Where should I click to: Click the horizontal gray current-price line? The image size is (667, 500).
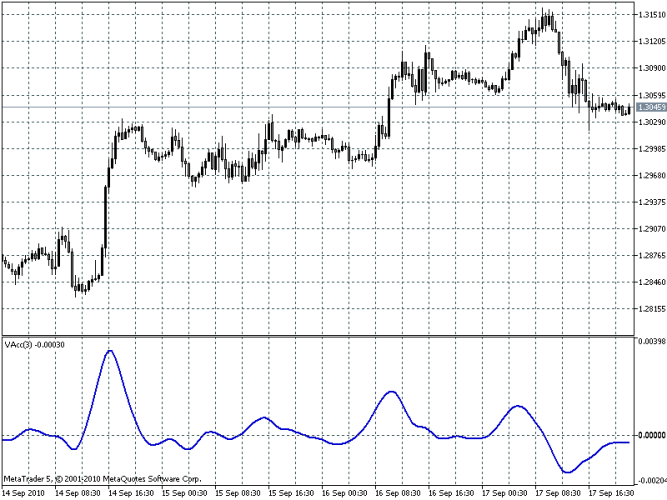pyautogui.click(x=318, y=107)
